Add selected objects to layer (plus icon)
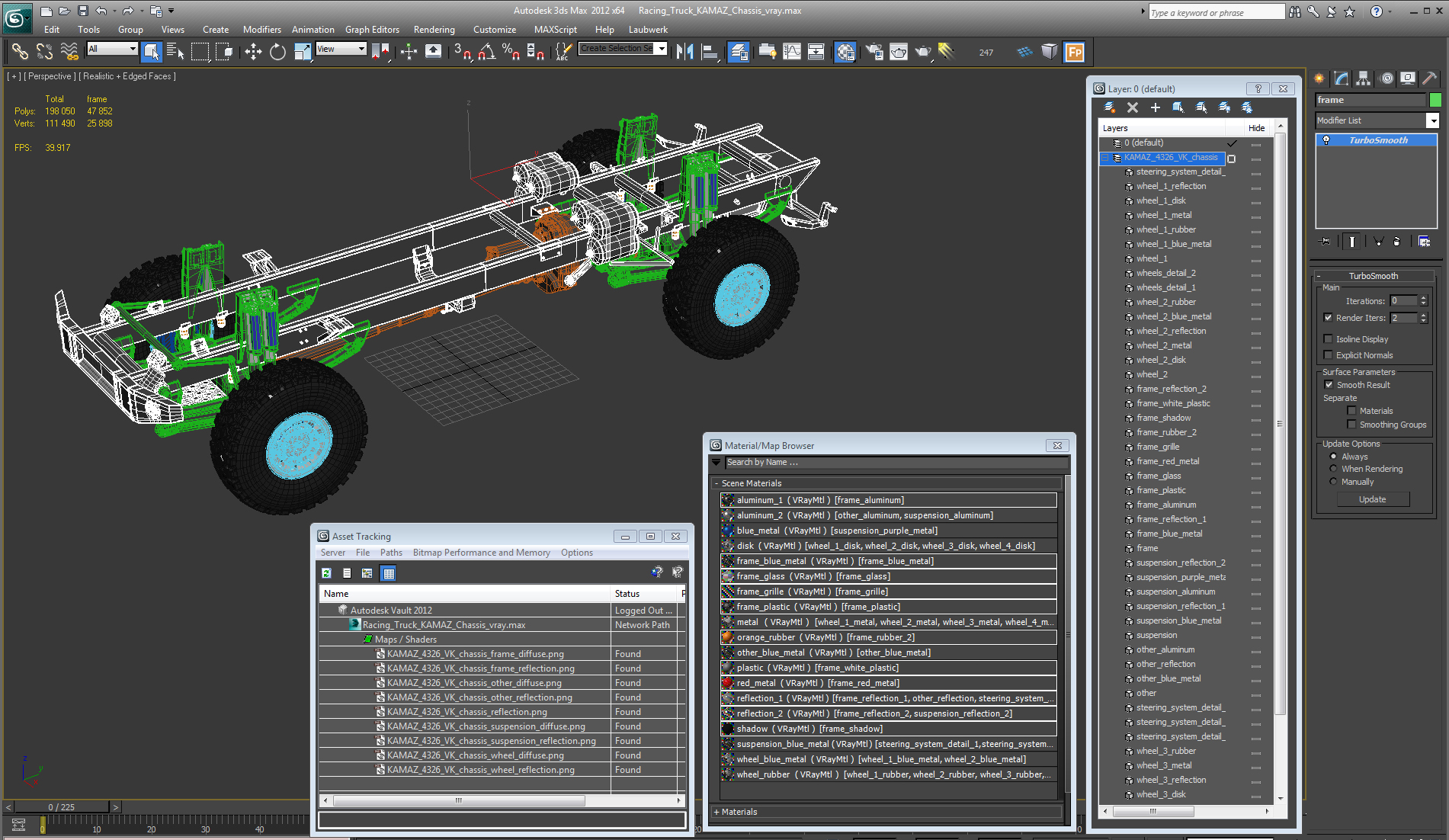1449x840 pixels. pos(1156,107)
